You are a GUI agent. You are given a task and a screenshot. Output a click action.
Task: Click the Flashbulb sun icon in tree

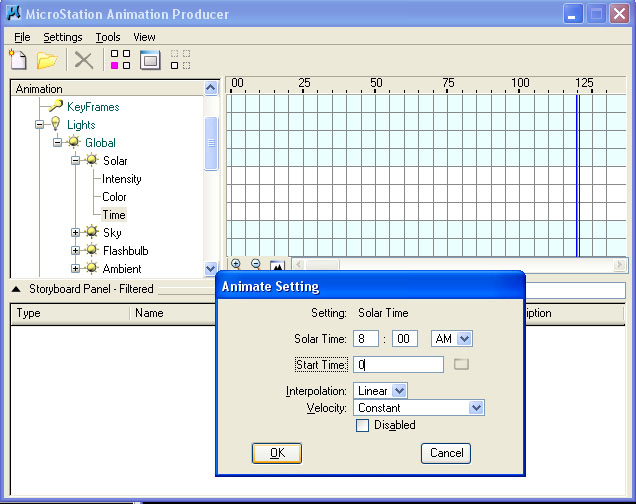pyautogui.click(x=92, y=250)
